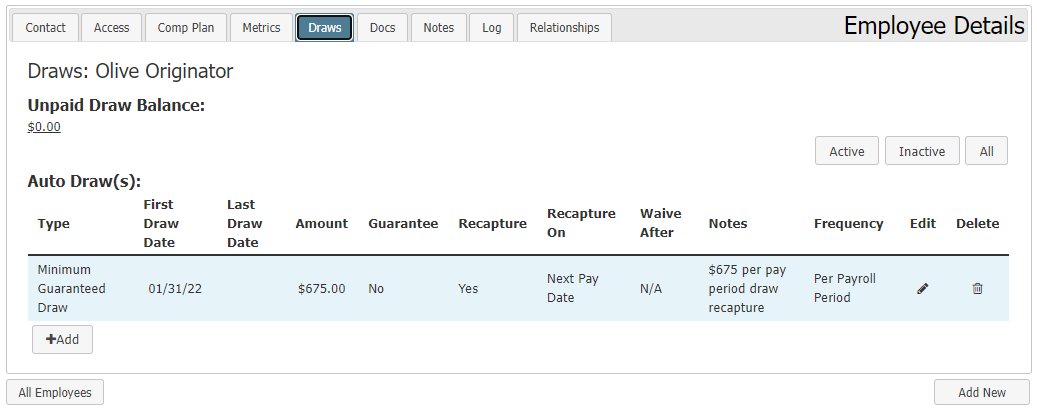Go back to All Employees
Screen dimensions: 1037x411
click(x=55, y=392)
